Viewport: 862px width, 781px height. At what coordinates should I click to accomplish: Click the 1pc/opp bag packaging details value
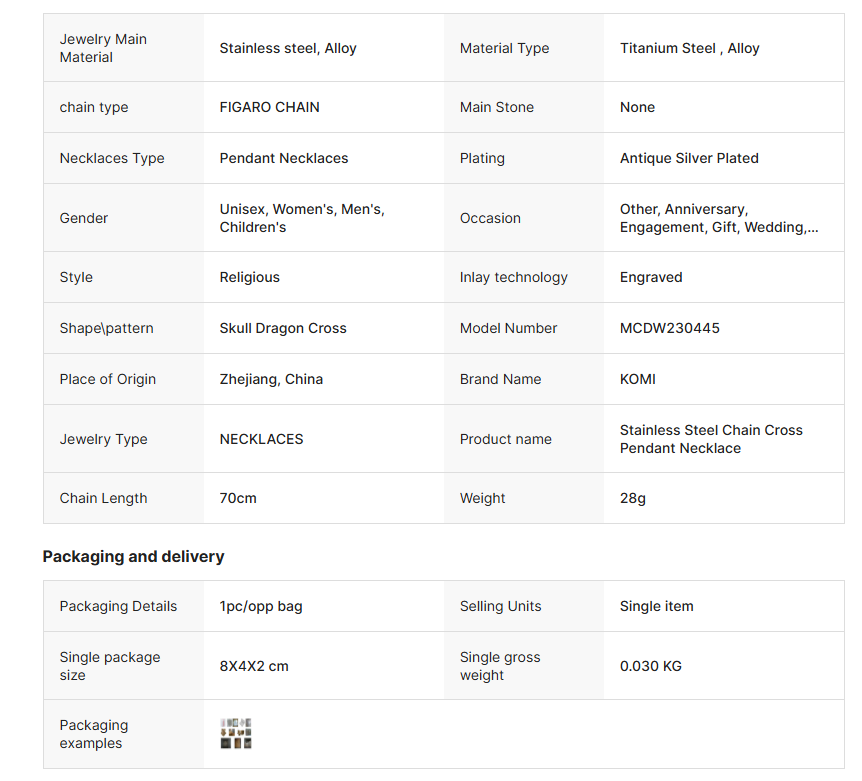(261, 606)
